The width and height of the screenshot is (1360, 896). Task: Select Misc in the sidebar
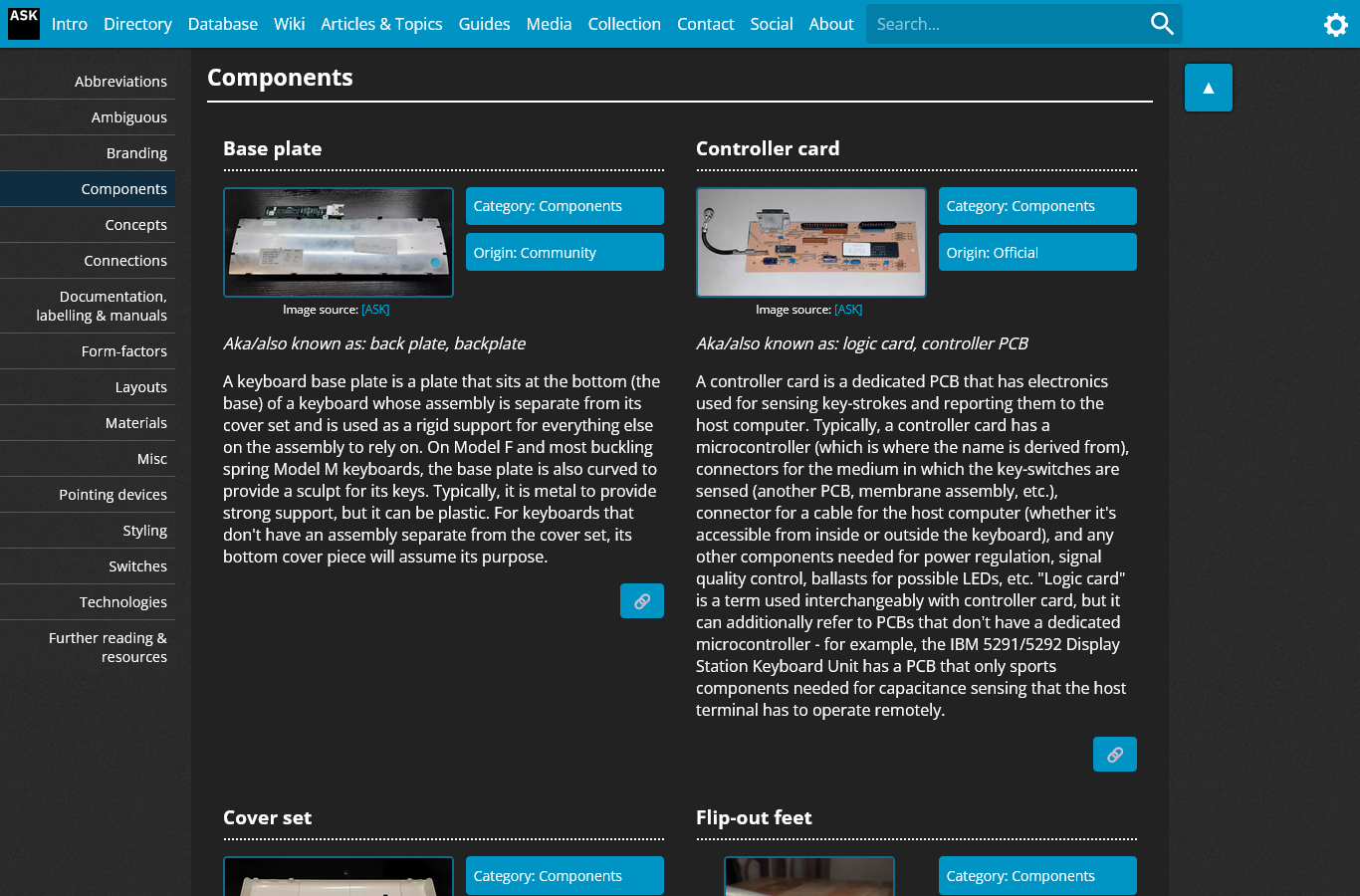click(88, 459)
